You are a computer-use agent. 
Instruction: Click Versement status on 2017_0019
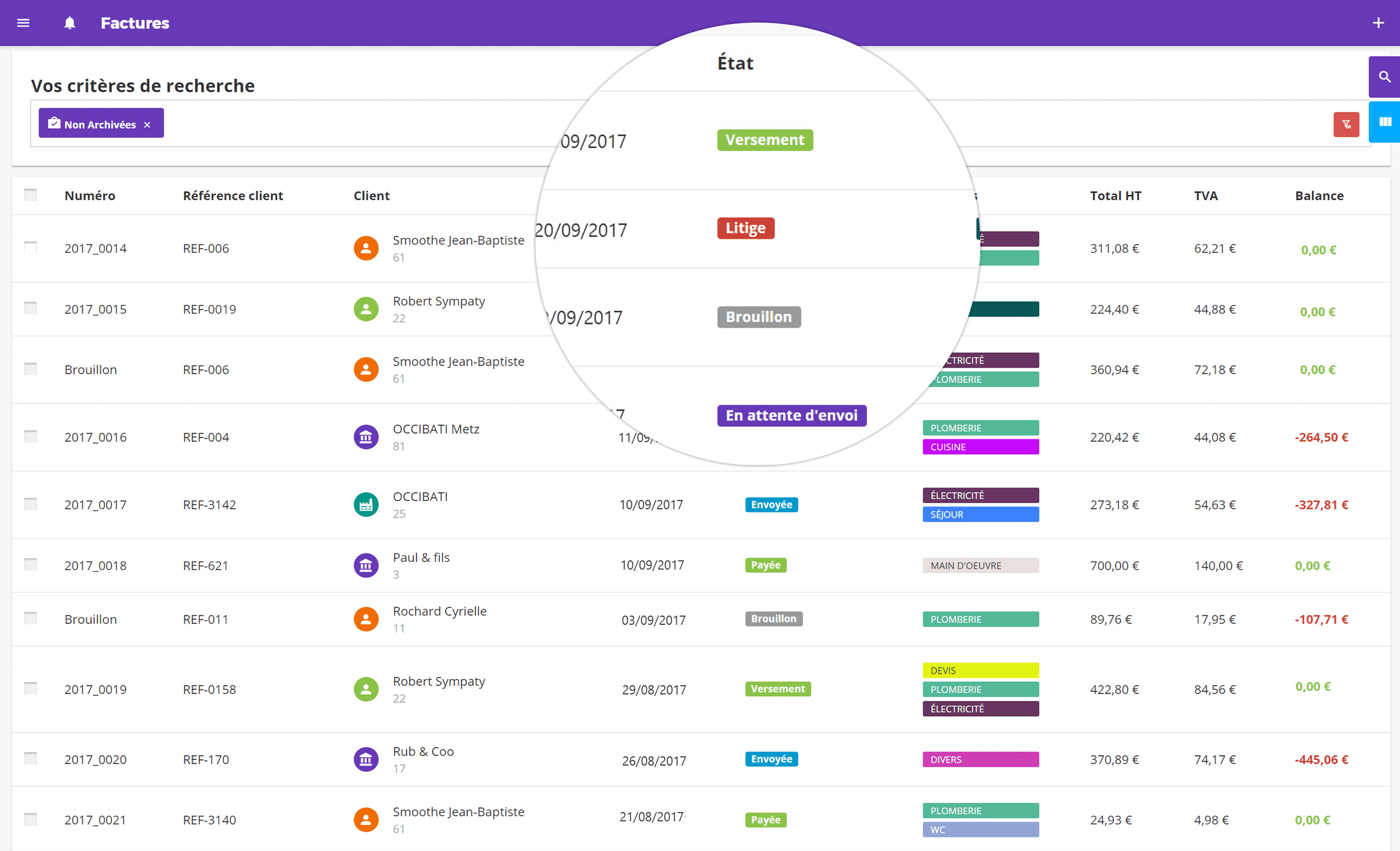tap(777, 689)
